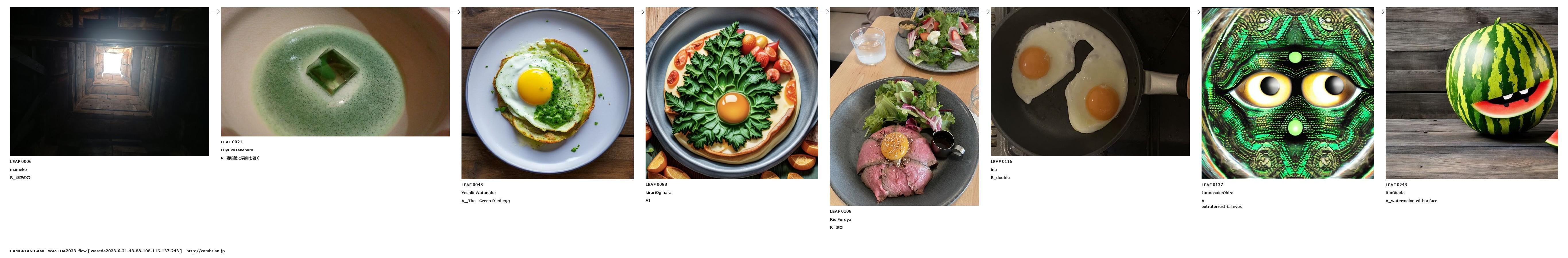The image size is (1568, 258).
Task: Open the dark ruins hole thumbnail
Action: click(x=110, y=81)
